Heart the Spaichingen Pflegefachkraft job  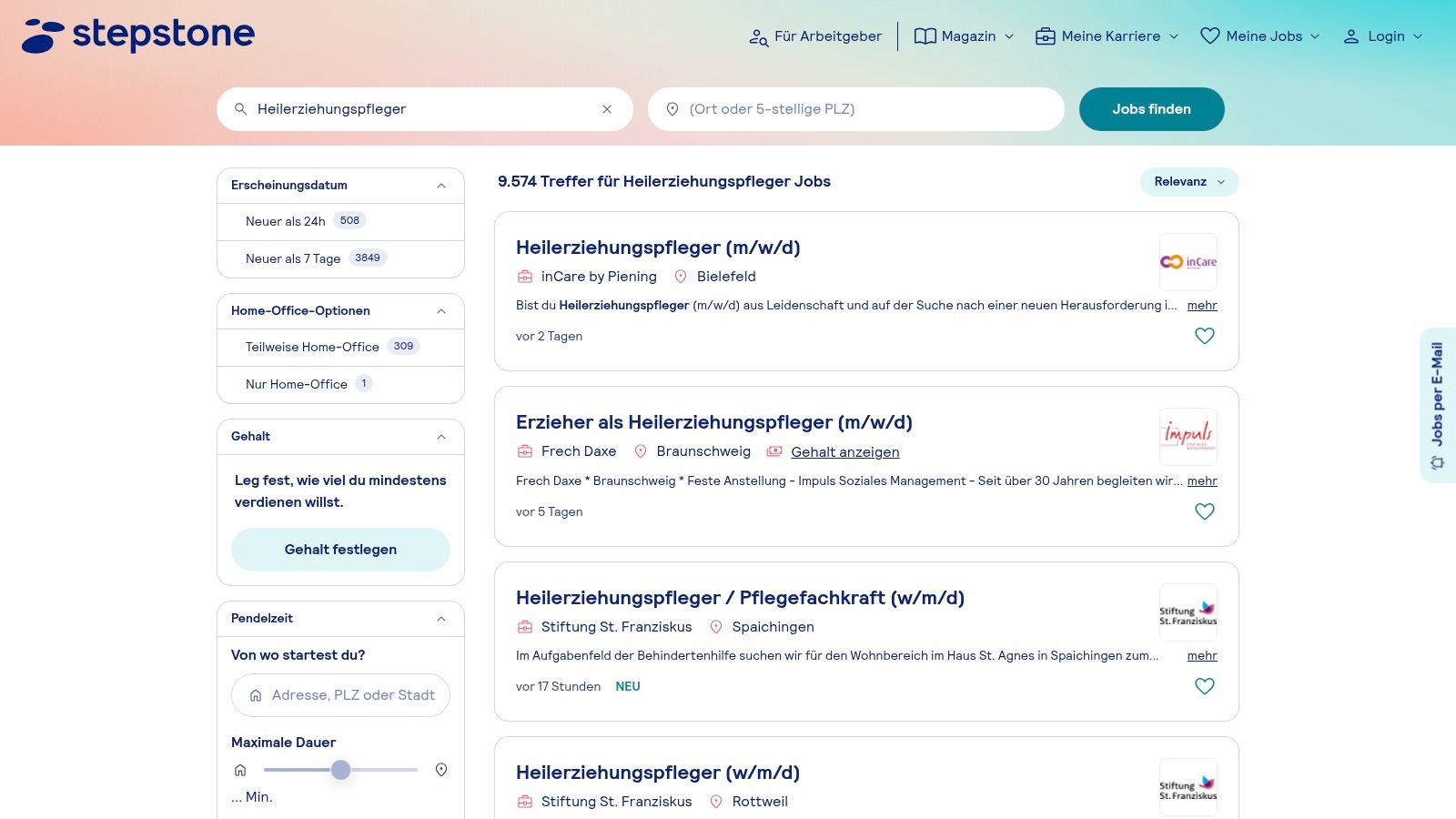[x=1204, y=686]
